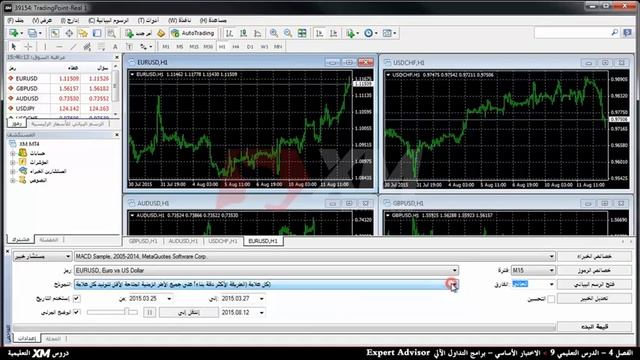The height and width of the screenshot is (360, 640).
Task: Open the arrows objects dropdown tool
Action: (x=146, y=47)
